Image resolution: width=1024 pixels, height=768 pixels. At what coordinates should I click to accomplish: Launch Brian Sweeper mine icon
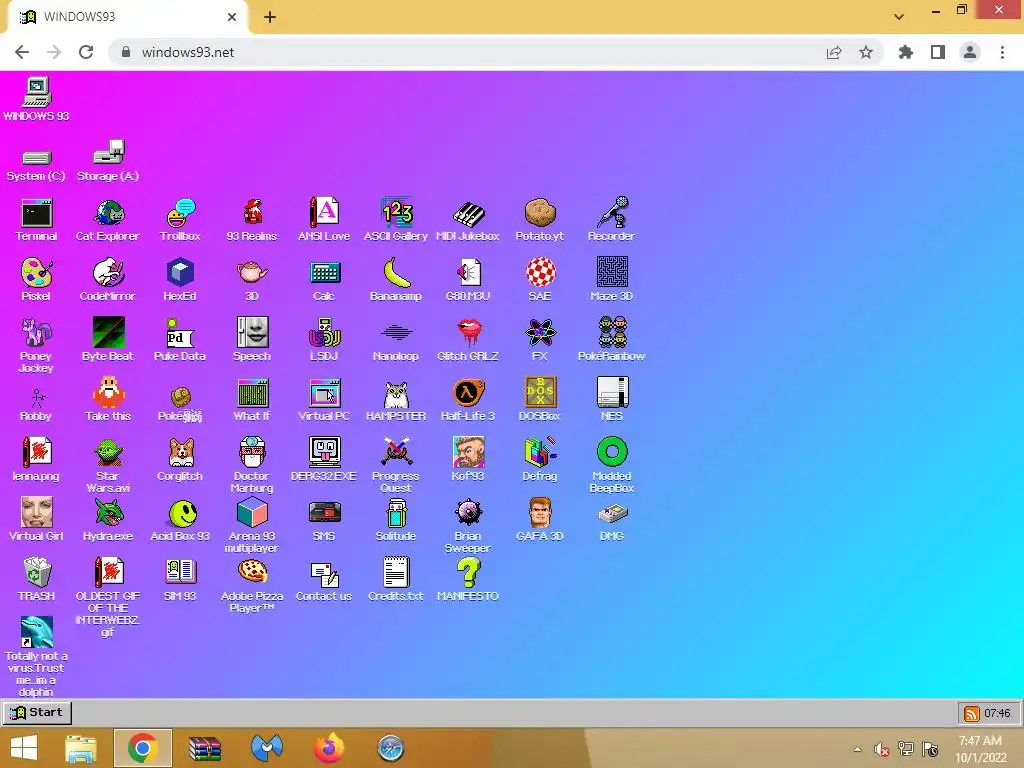(x=468, y=526)
